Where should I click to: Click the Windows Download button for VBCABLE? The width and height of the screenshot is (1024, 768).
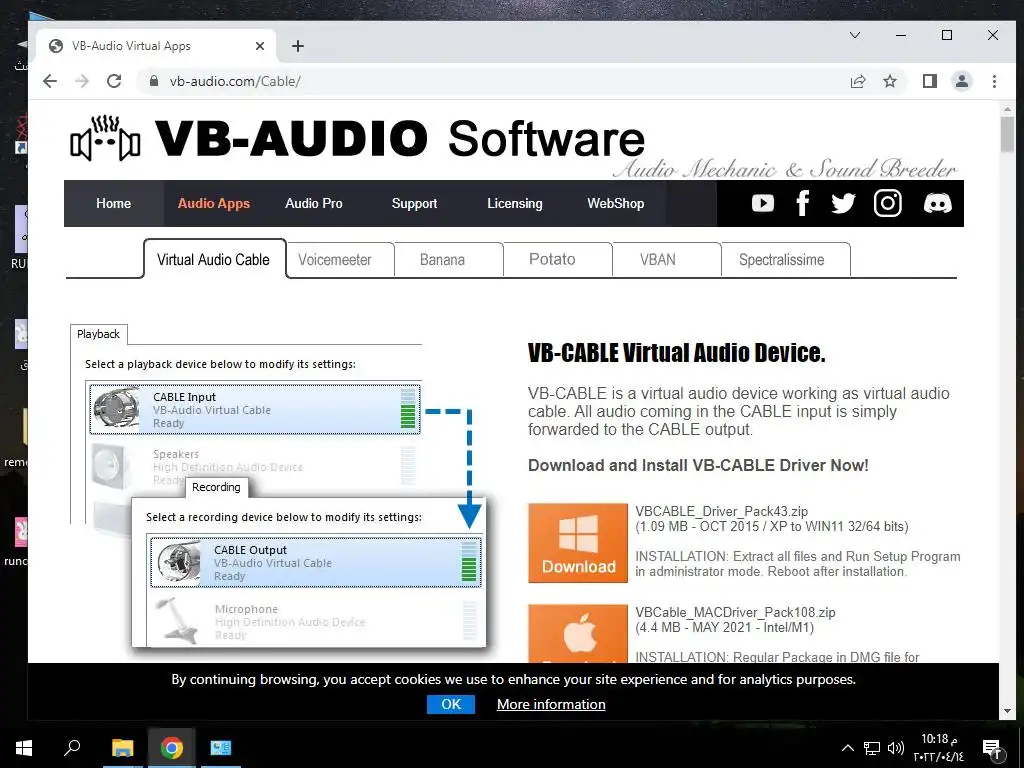point(578,543)
